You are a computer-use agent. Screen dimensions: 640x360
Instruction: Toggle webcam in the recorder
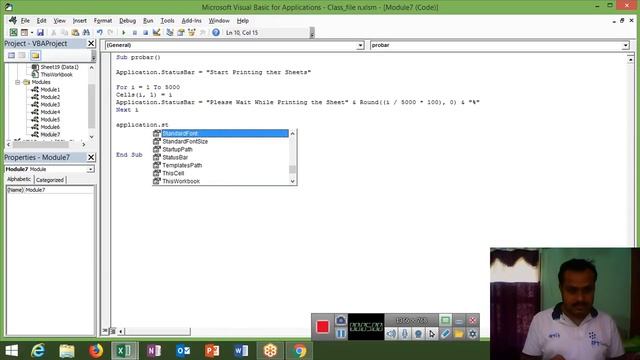(418, 333)
